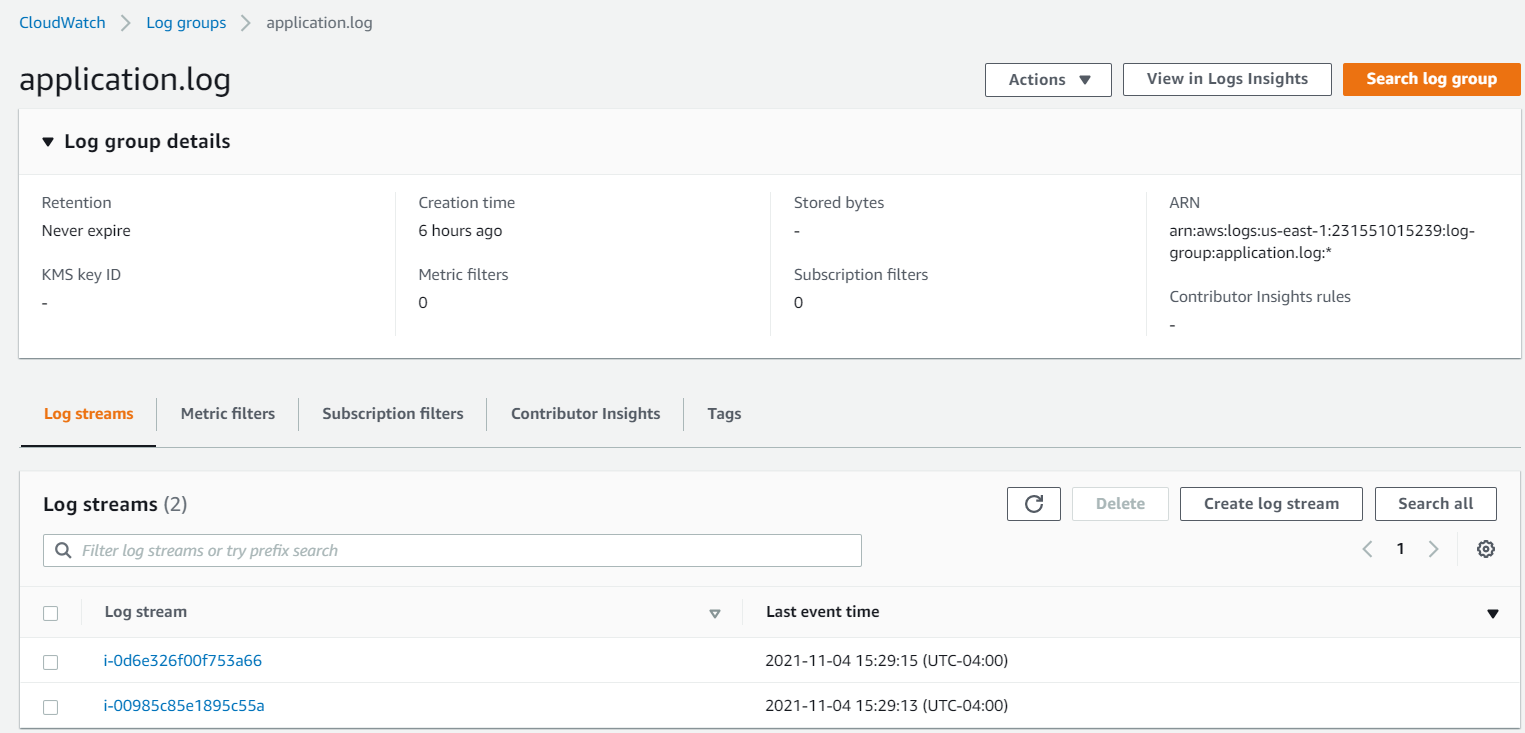Open log streams table settings gear
This screenshot has height=733, width=1525.
pyautogui.click(x=1486, y=549)
